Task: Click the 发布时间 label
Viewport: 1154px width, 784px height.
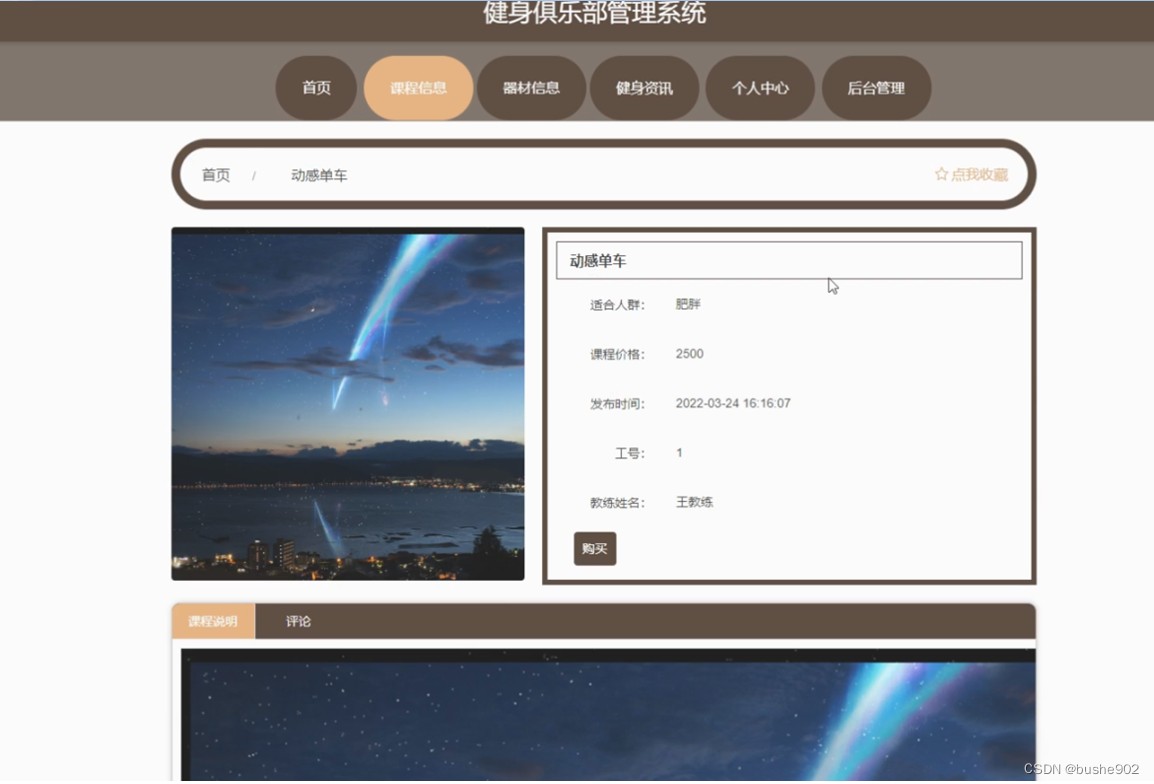Action: (x=617, y=403)
